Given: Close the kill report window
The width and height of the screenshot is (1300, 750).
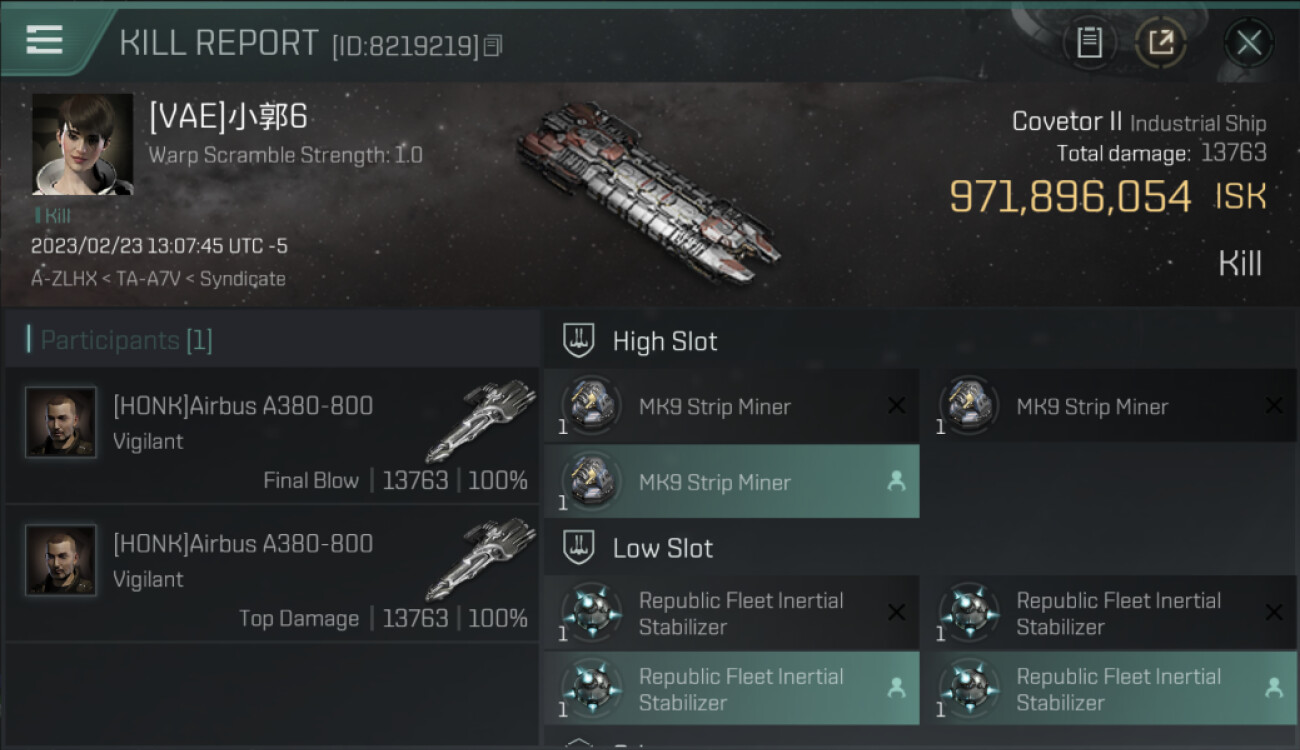Looking at the screenshot, I should click(x=1248, y=43).
